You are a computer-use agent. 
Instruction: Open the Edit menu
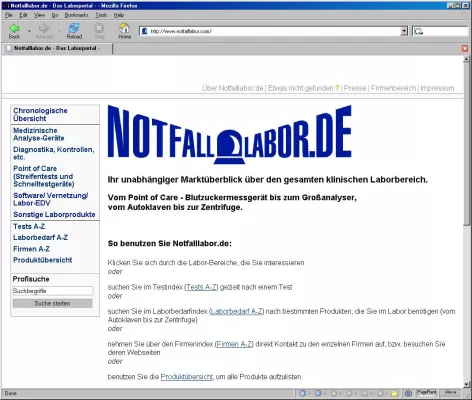click(23, 15)
